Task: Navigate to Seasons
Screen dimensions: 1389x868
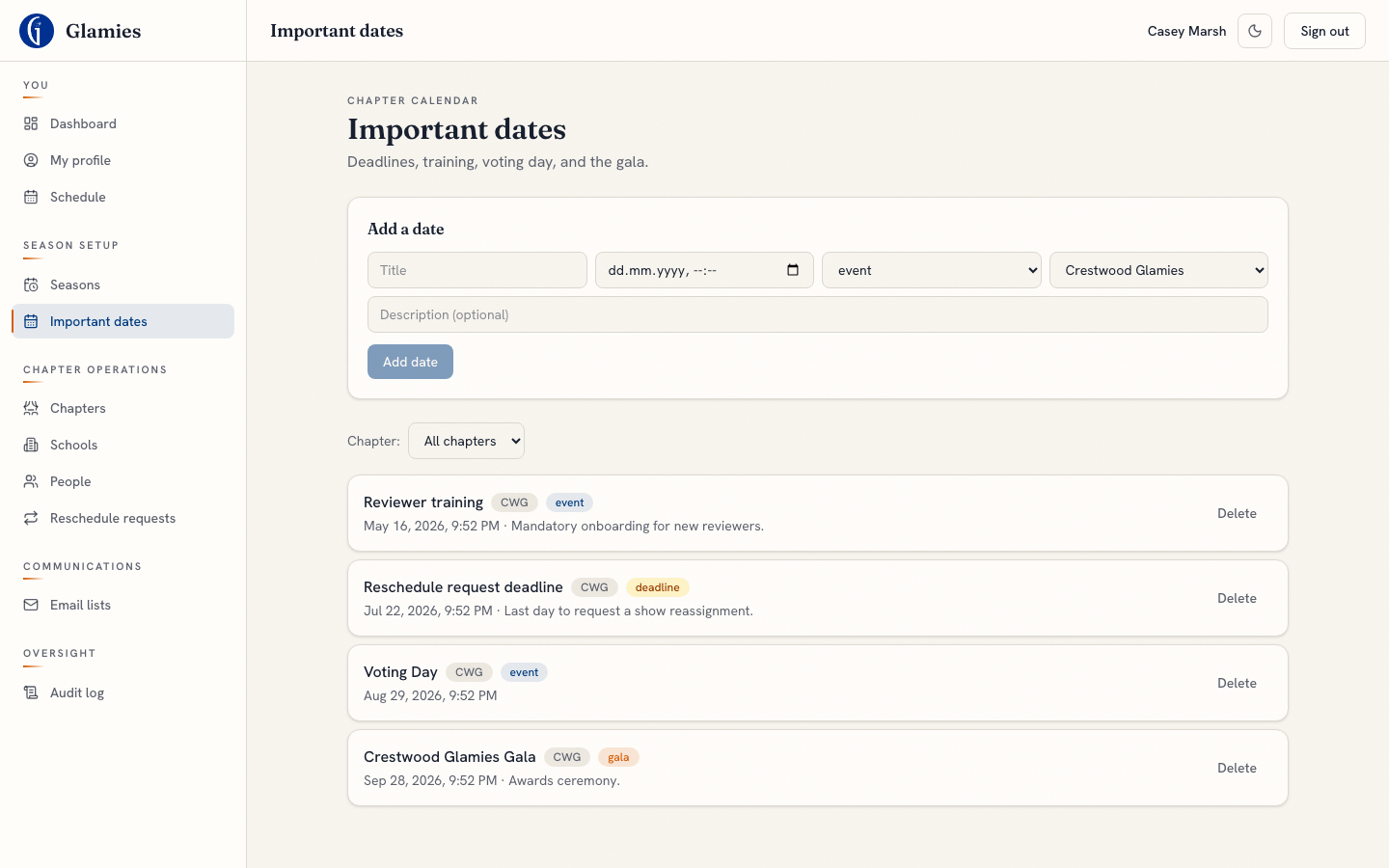Action: [x=123, y=285]
